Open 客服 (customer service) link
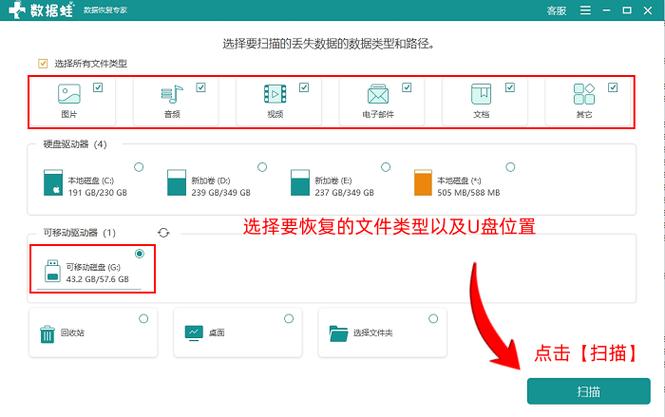This screenshot has width=665, height=417. (x=556, y=11)
